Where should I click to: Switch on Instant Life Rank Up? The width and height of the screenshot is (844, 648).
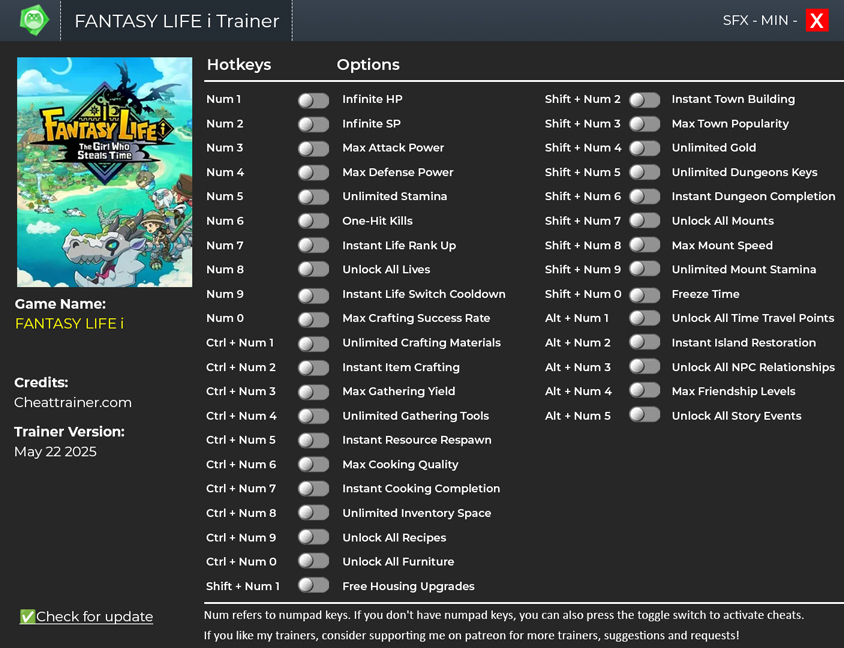click(x=313, y=246)
